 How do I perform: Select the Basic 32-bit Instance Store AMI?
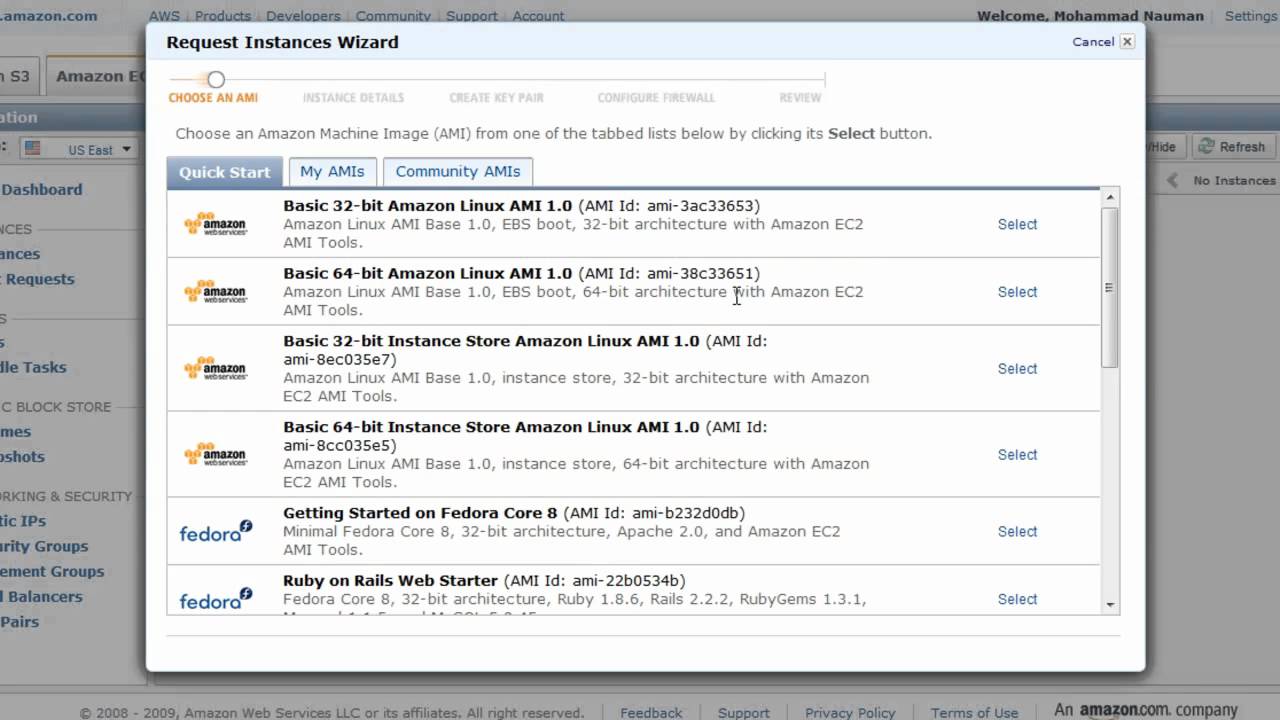1017,369
